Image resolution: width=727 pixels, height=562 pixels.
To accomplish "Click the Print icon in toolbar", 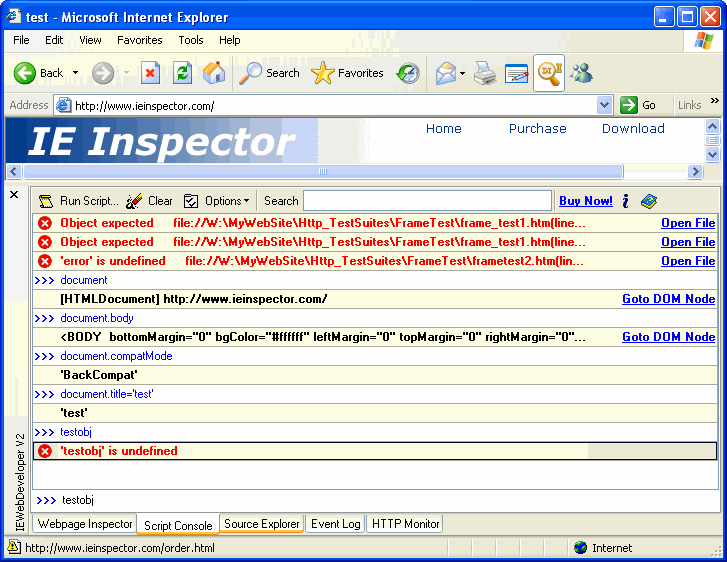I will tap(485, 73).
